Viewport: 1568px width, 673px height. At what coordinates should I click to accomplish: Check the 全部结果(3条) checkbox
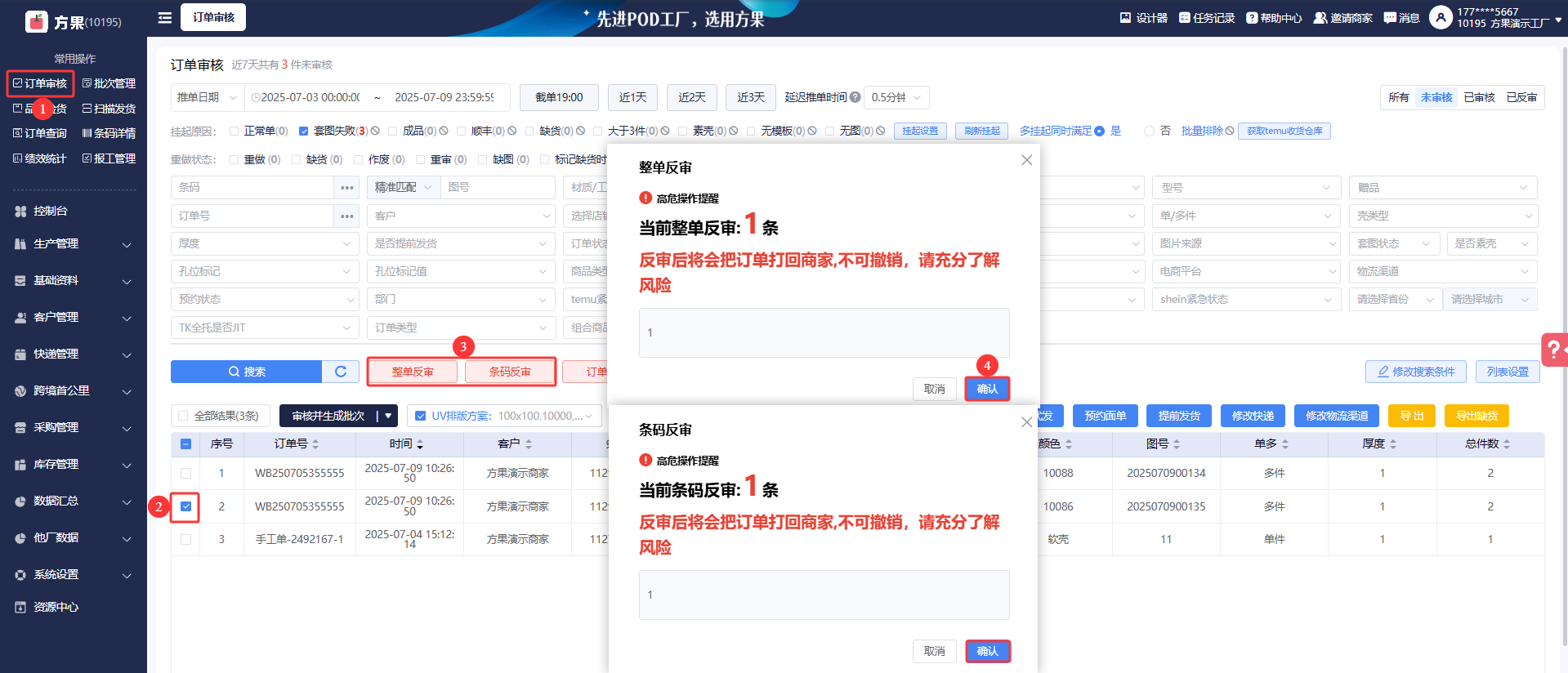tap(183, 416)
